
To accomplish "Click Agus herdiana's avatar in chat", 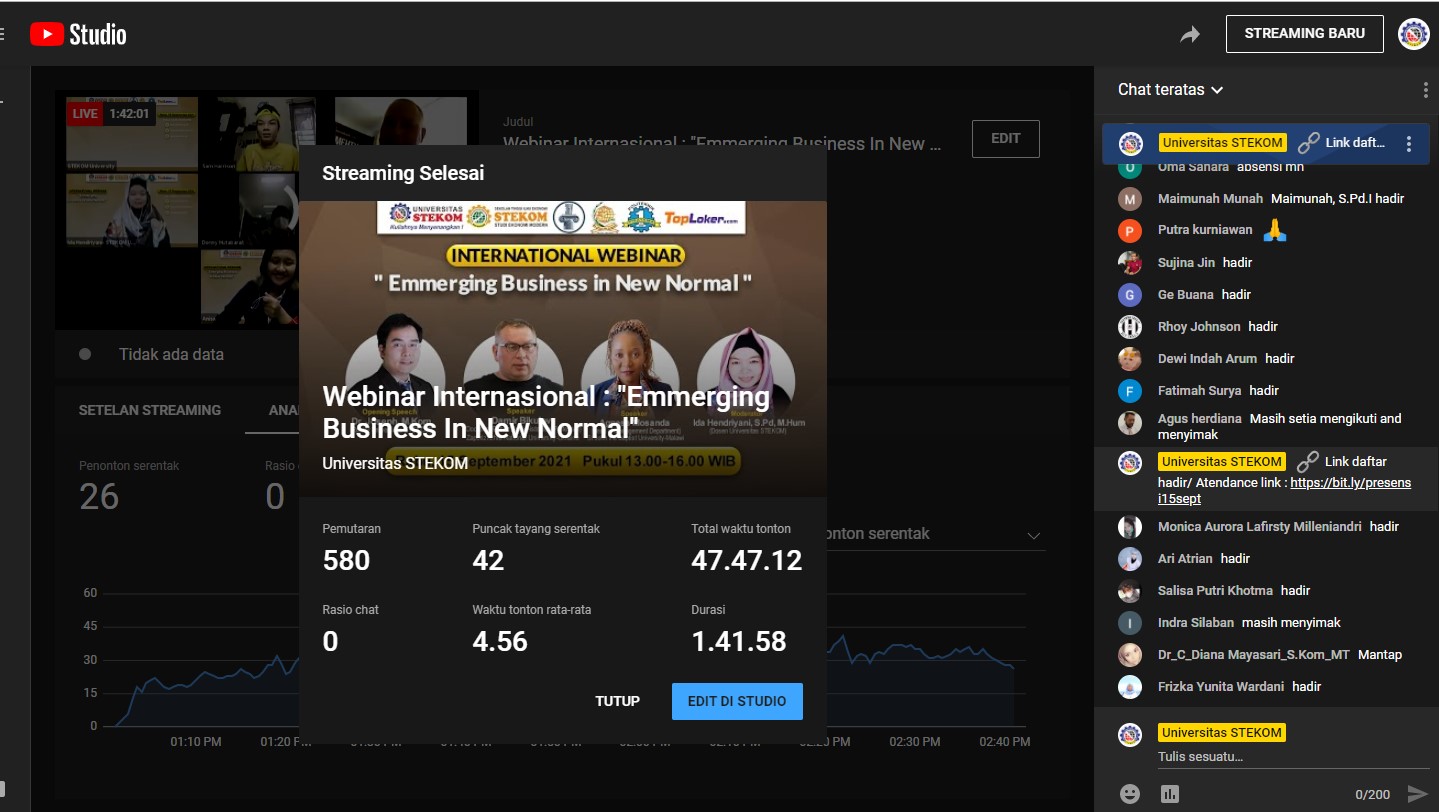I will tap(1130, 423).
